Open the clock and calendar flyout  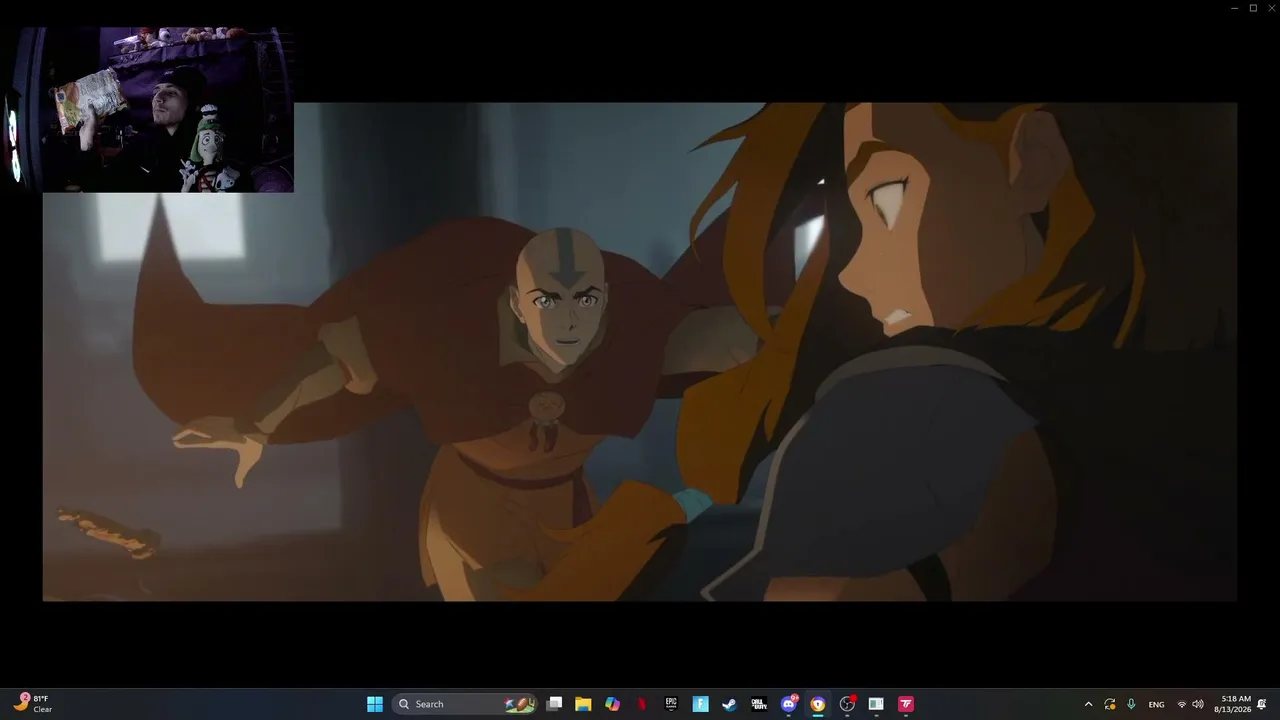click(x=1232, y=704)
